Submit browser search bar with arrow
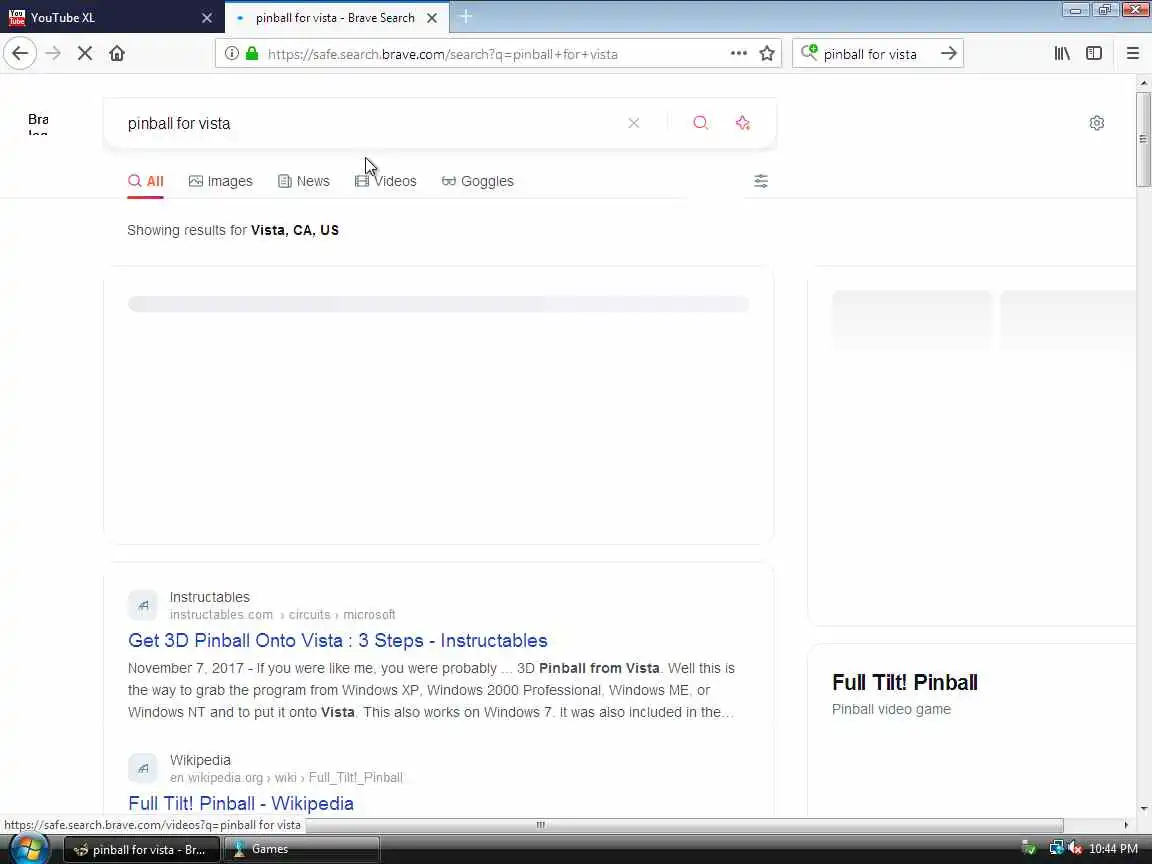1152x864 pixels. pos(948,54)
